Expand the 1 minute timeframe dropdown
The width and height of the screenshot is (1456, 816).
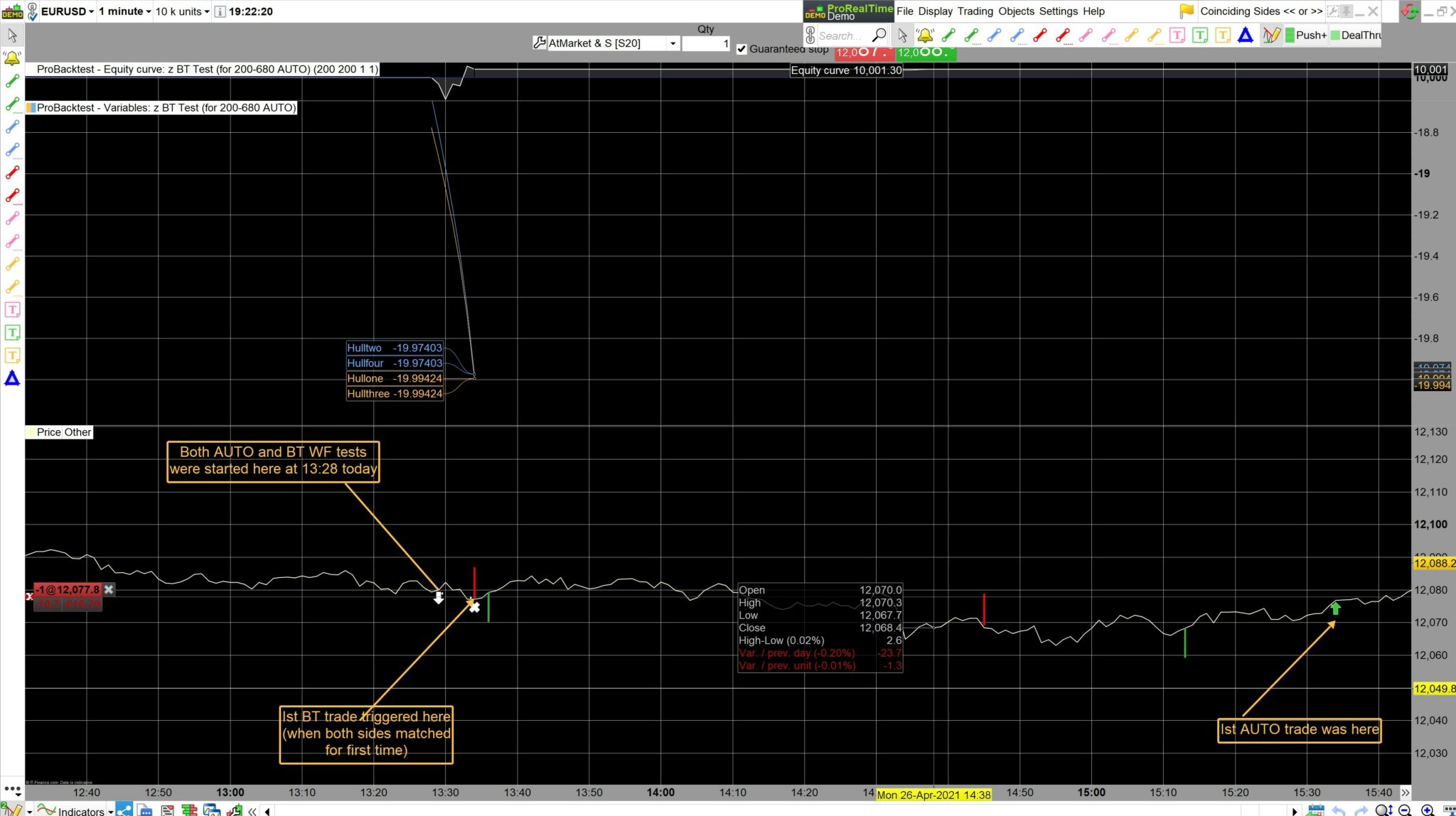pos(124,11)
